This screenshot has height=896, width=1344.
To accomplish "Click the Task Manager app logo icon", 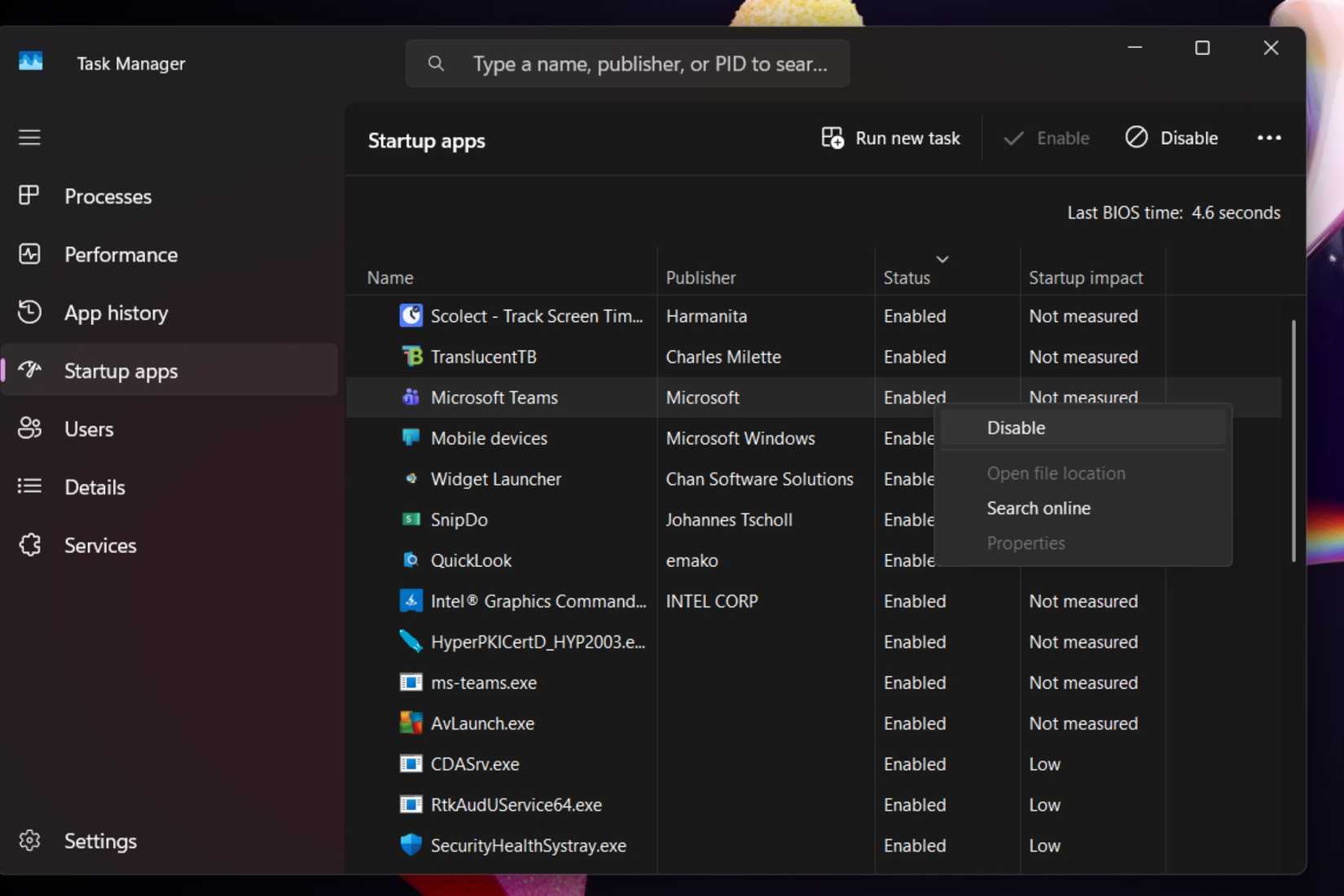I will [31, 62].
